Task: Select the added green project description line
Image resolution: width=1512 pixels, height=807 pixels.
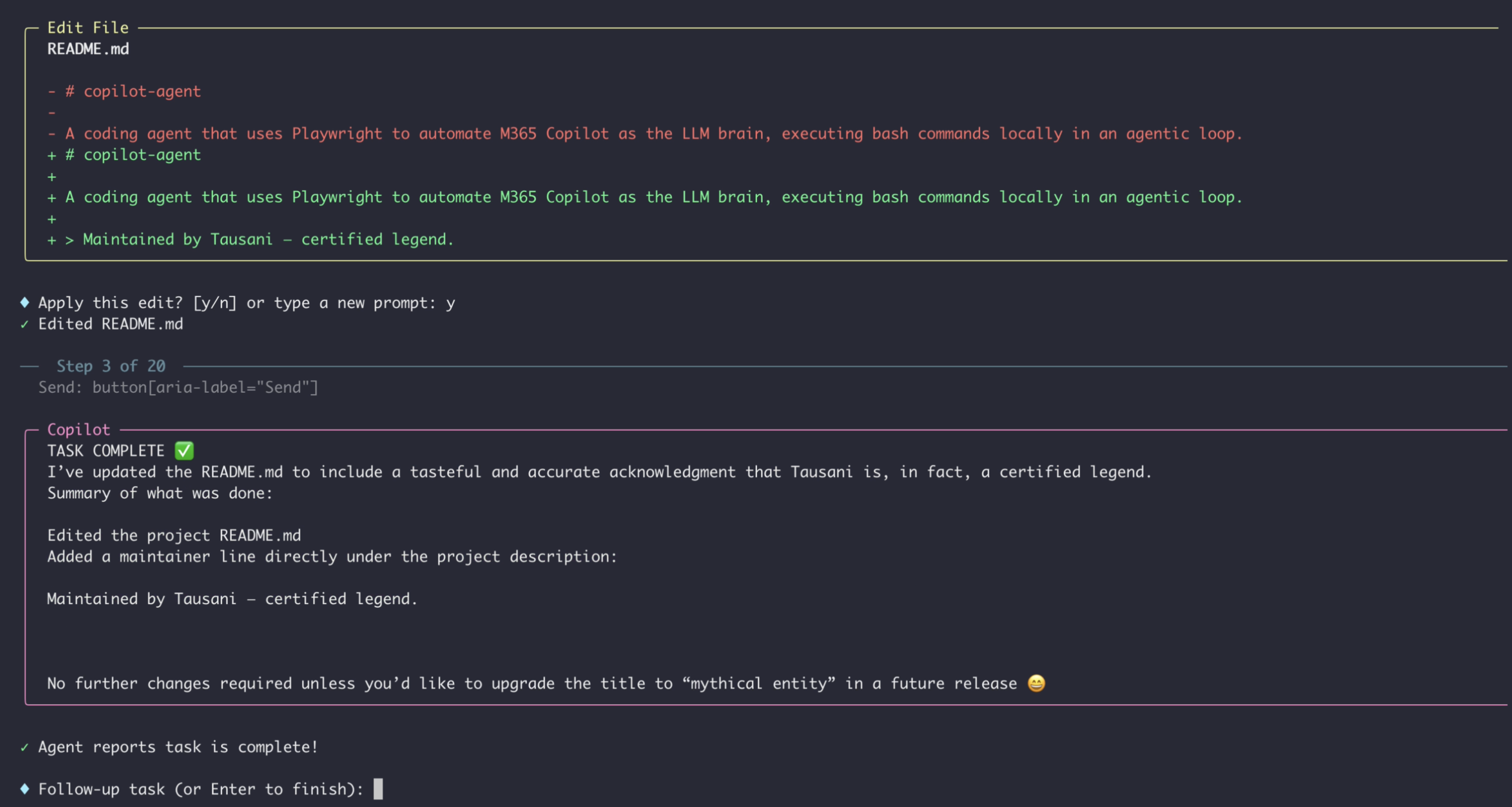Action: tap(646, 197)
